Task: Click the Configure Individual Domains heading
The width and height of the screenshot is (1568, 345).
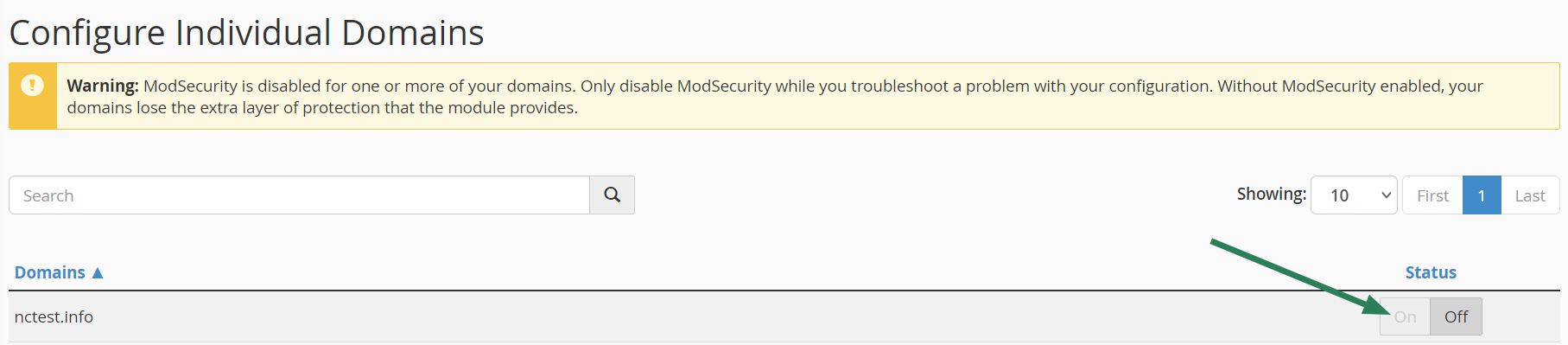Action: coord(246,33)
